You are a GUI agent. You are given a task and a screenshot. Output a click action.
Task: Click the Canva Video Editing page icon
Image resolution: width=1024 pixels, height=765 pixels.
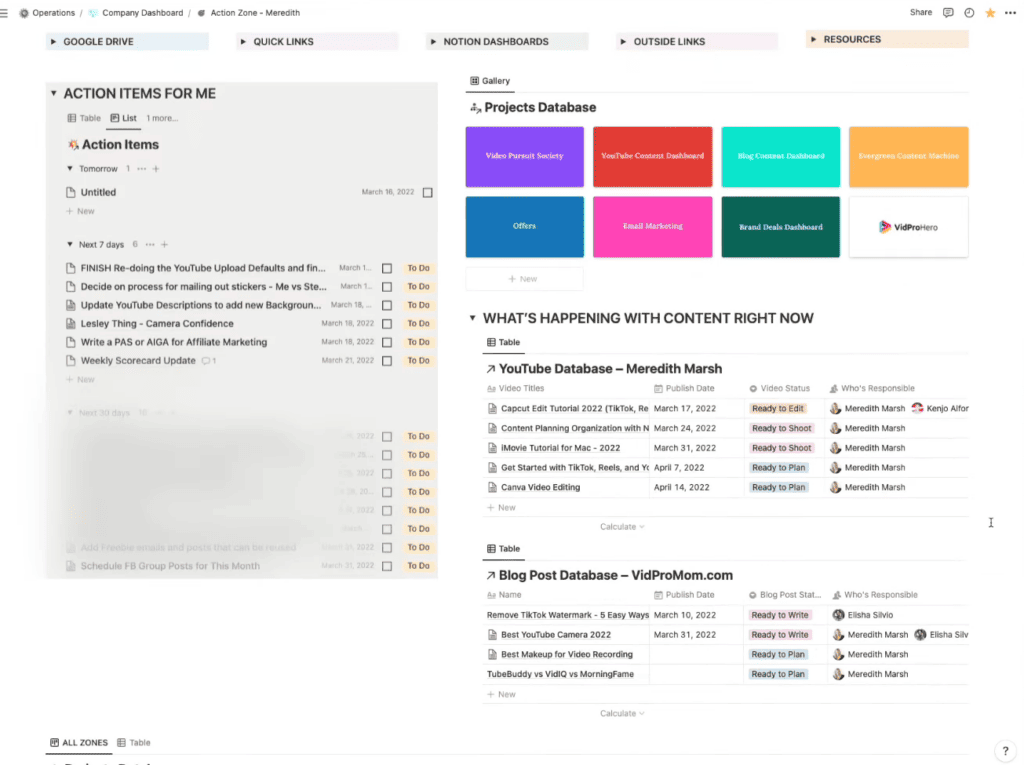click(x=492, y=487)
